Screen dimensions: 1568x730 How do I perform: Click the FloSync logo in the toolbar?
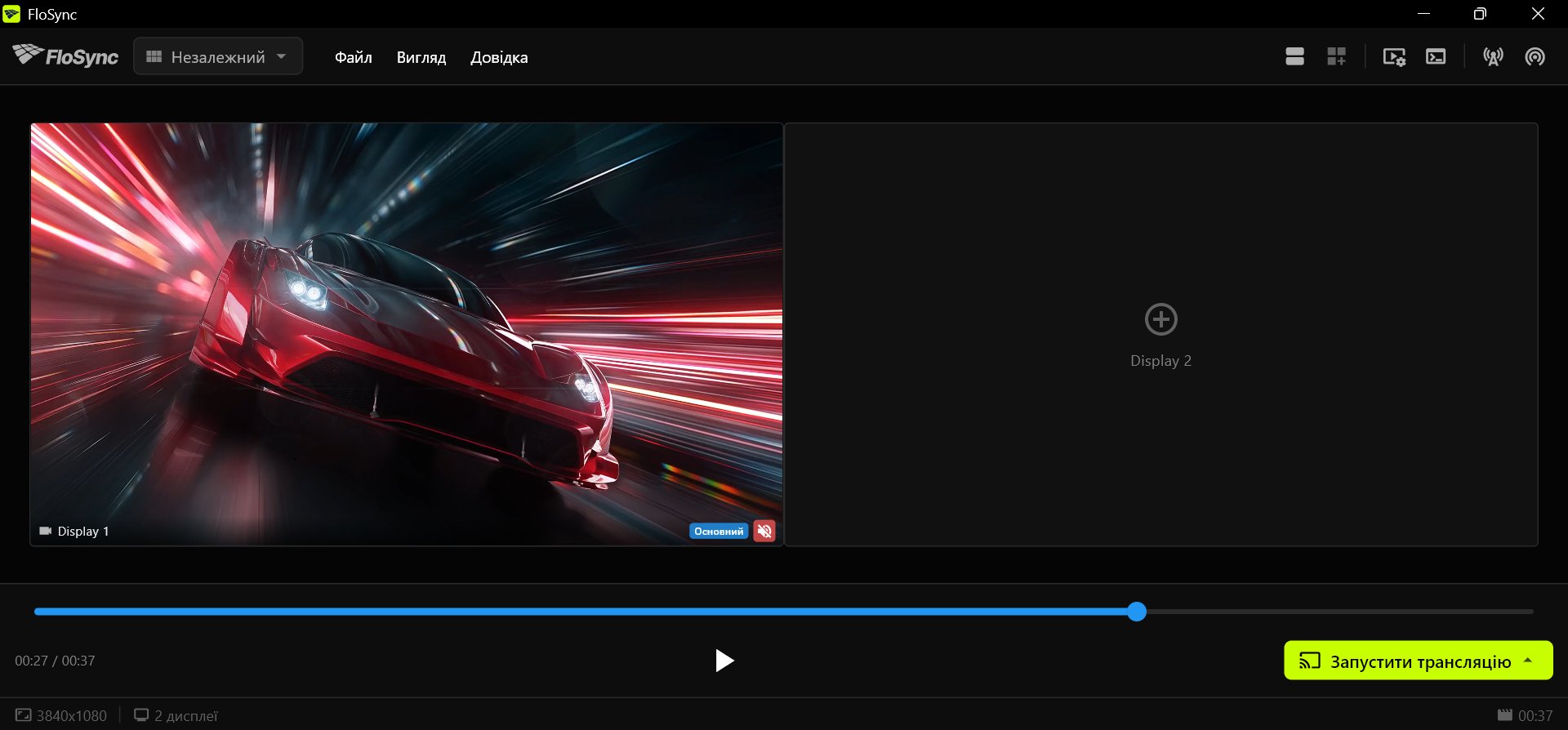click(65, 56)
